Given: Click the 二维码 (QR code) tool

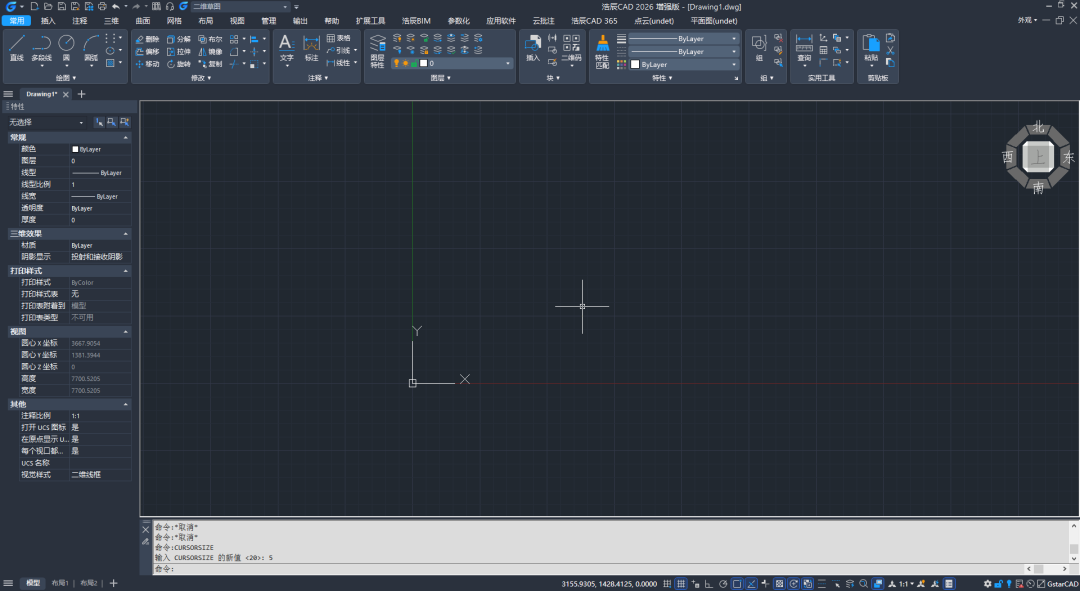Looking at the screenshot, I should pyautogui.click(x=571, y=48).
